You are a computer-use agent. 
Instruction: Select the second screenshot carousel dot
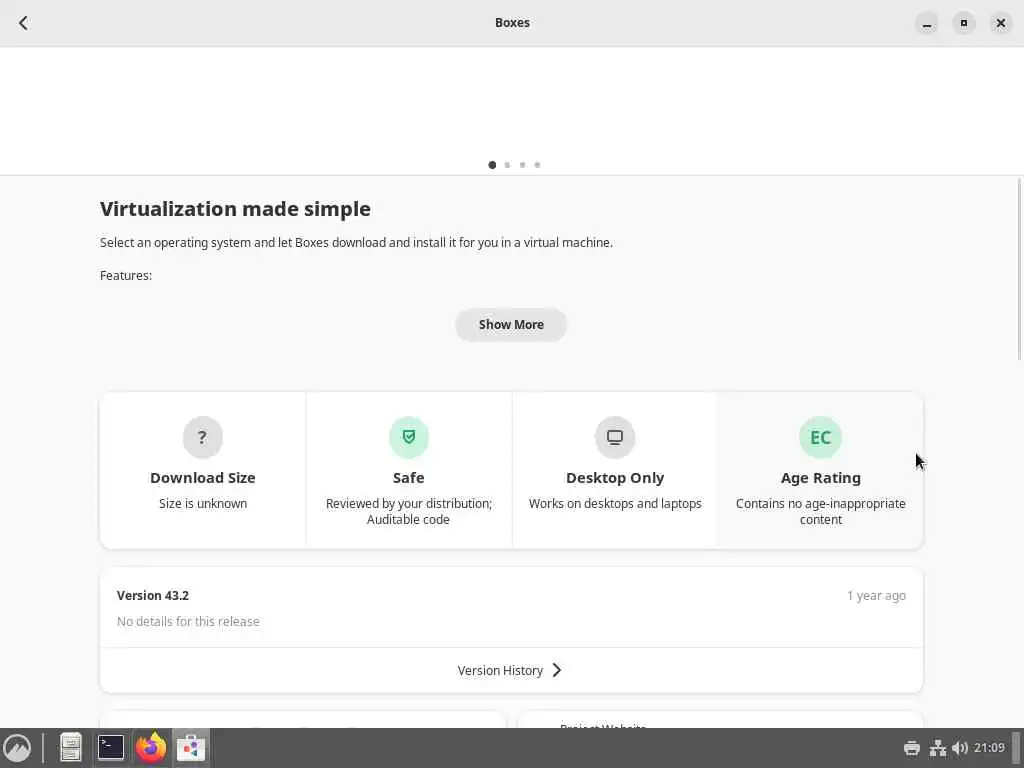pyautogui.click(x=507, y=165)
